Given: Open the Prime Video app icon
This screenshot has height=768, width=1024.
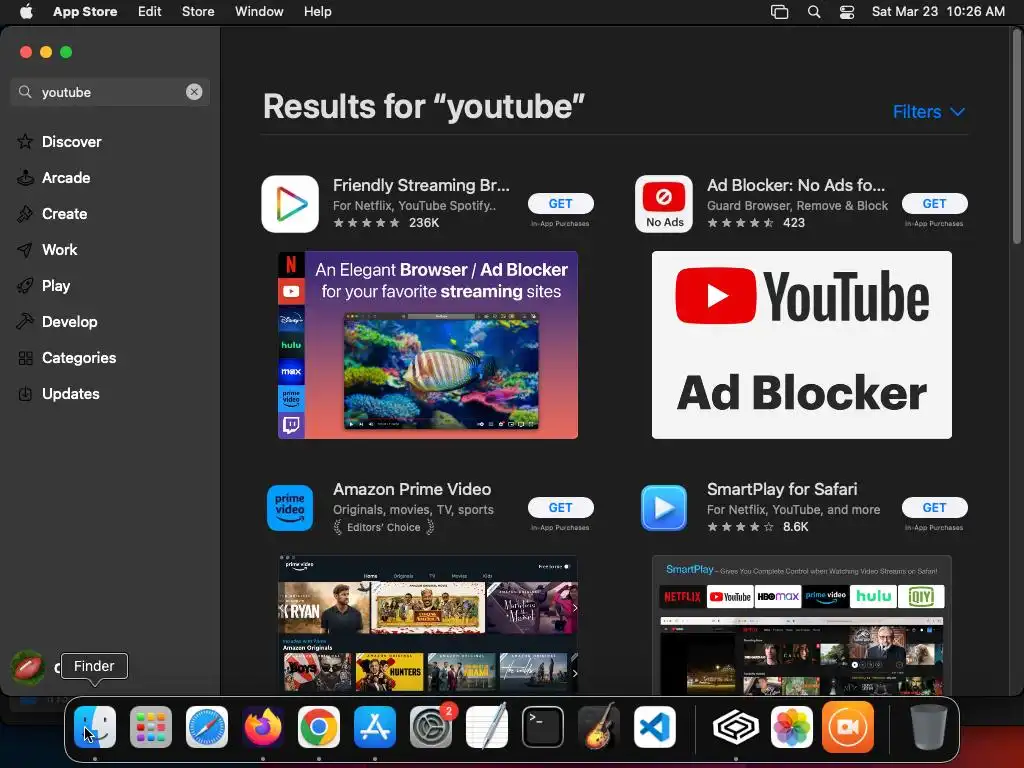Looking at the screenshot, I should (290, 507).
